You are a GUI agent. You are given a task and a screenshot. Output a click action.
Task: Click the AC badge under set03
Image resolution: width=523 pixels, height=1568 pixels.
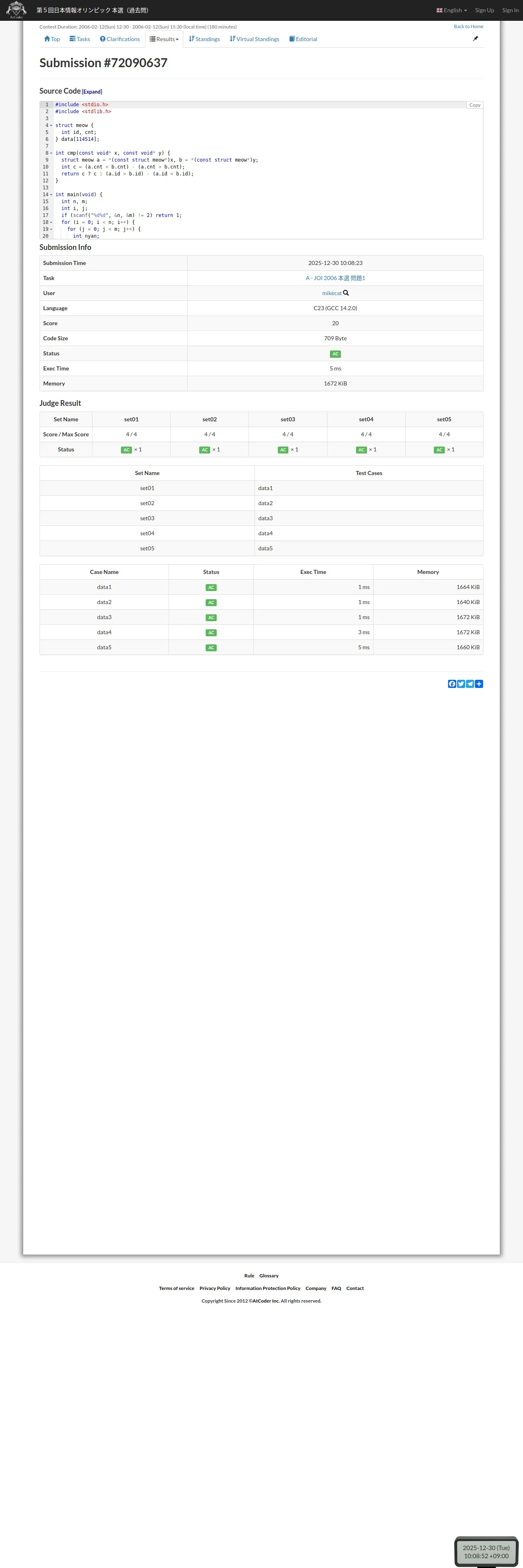(283, 451)
